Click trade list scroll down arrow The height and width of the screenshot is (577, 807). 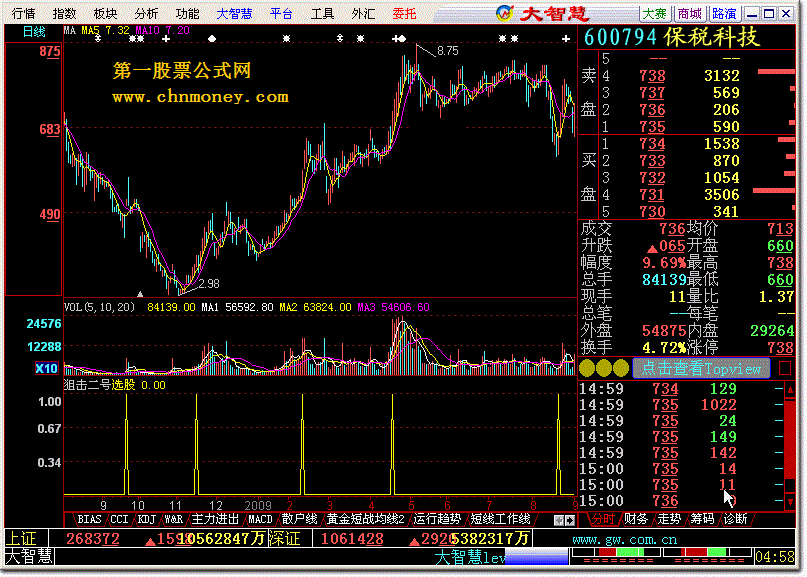coord(790,502)
